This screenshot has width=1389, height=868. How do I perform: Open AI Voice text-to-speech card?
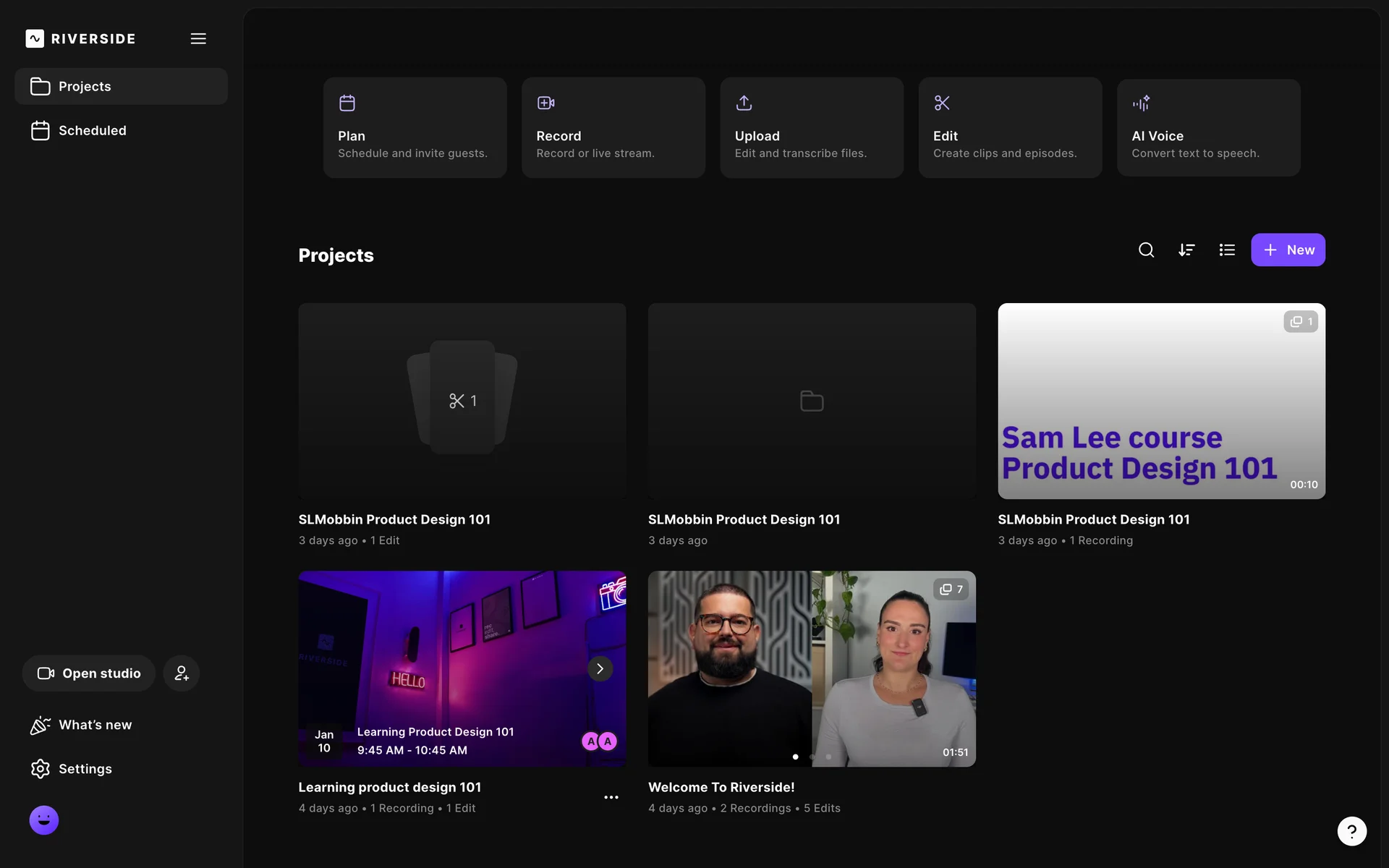coord(1141,103)
